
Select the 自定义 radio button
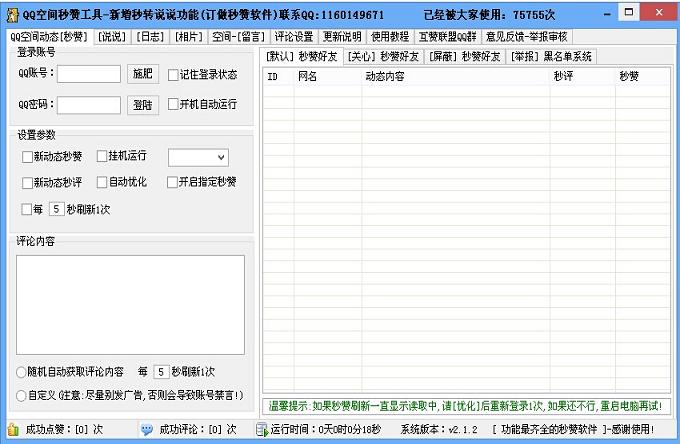click(21, 396)
